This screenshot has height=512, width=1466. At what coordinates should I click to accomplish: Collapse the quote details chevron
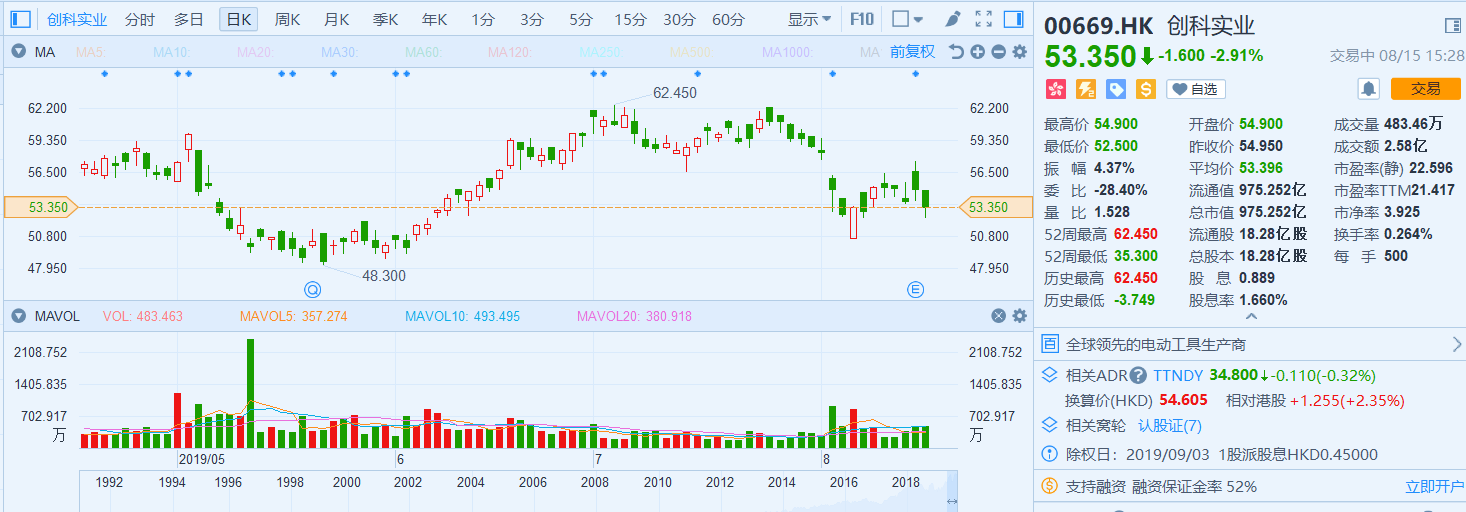pyautogui.click(x=1250, y=316)
